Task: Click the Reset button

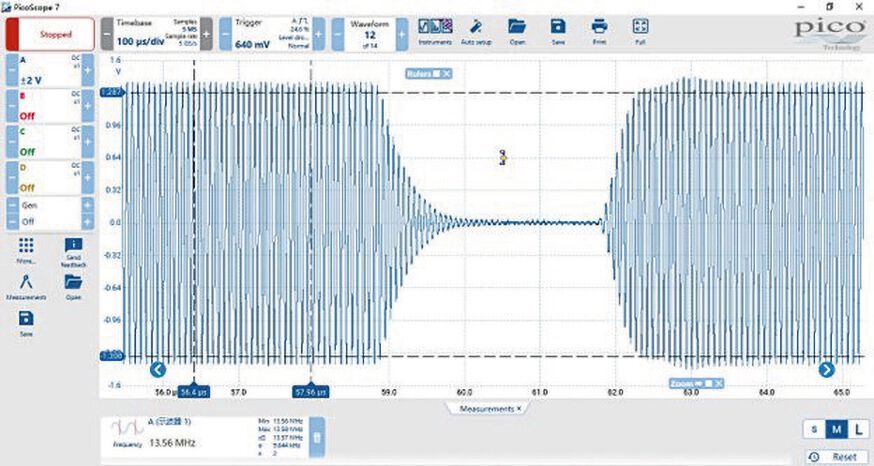Action: pyautogui.click(x=836, y=456)
